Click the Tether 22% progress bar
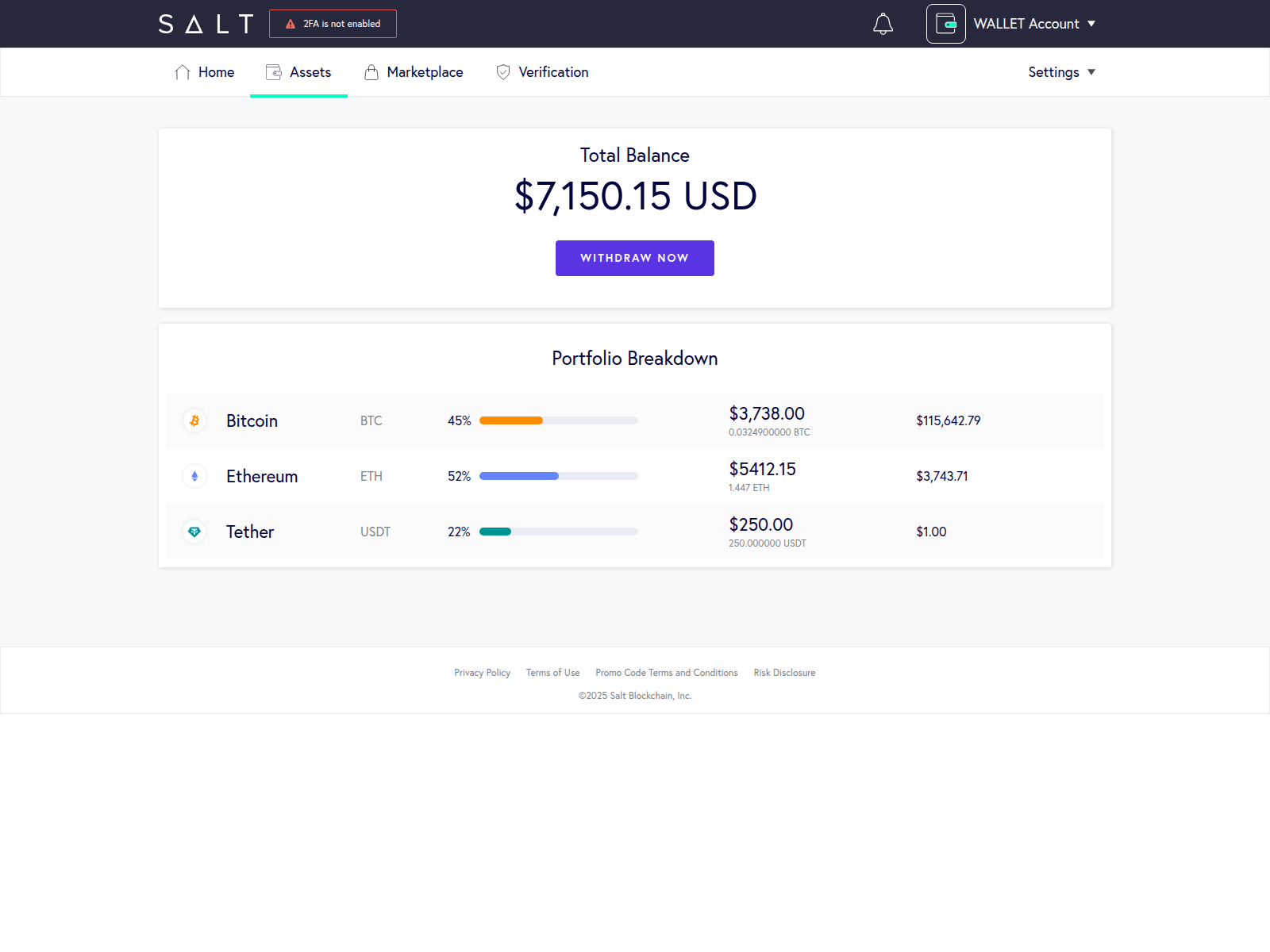Image resolution: width=1270 pixels, height=952 pixels. 559,532
